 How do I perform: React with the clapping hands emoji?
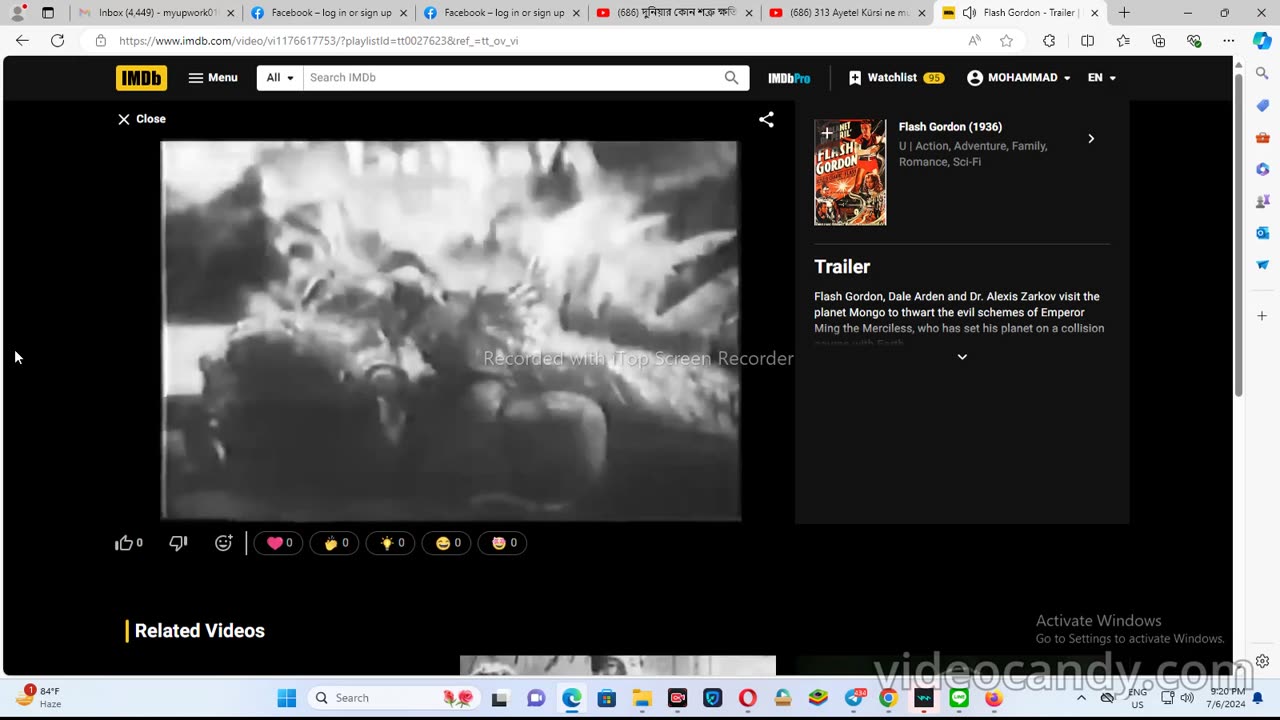coord(334,543)
